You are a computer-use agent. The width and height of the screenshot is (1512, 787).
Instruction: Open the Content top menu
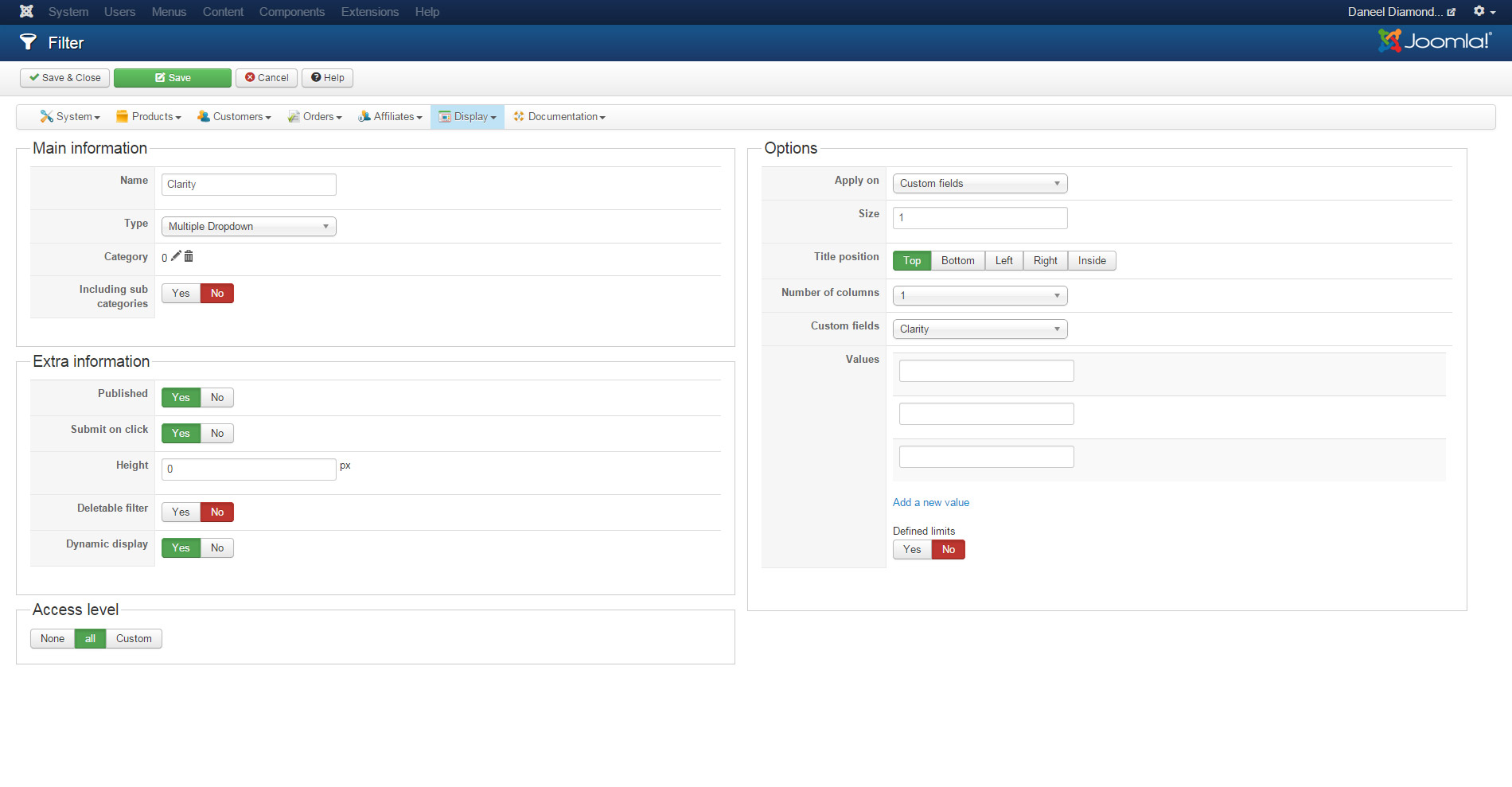[x=223, y=11]
